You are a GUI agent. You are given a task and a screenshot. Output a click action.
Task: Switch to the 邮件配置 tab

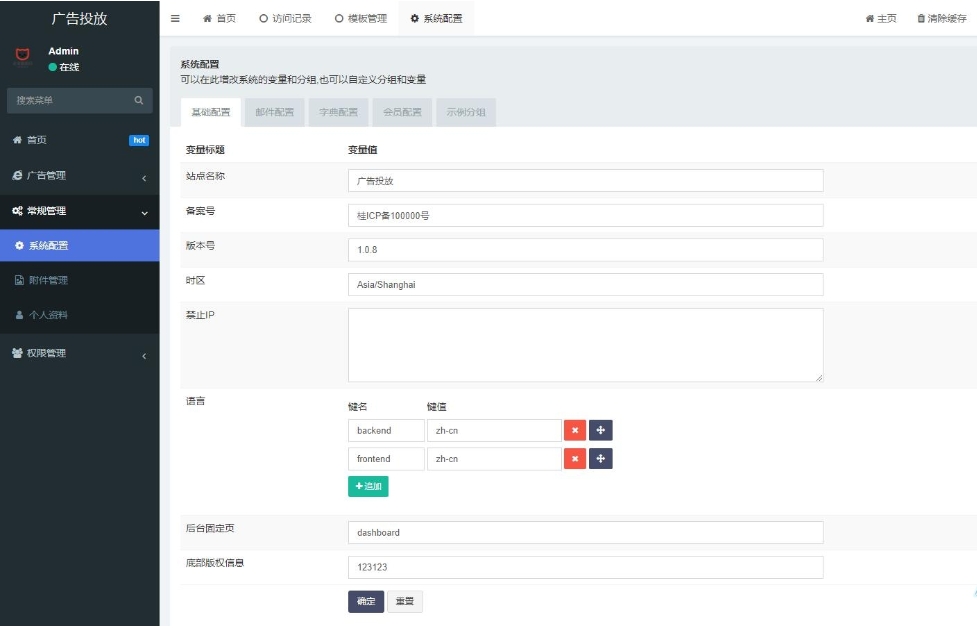[x=274, y=112]
